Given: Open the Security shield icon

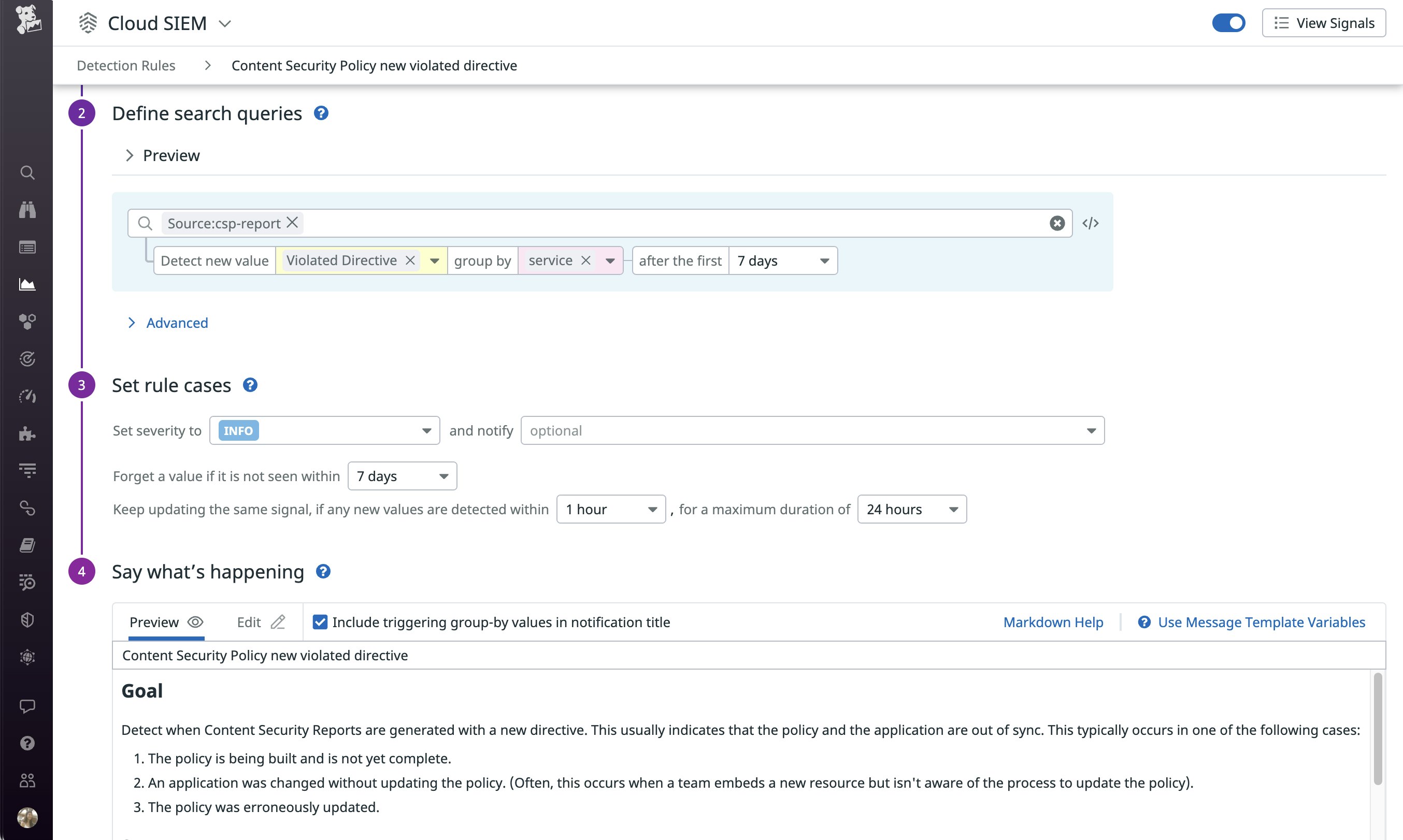Looking at the screenshot, I should 27,619.
